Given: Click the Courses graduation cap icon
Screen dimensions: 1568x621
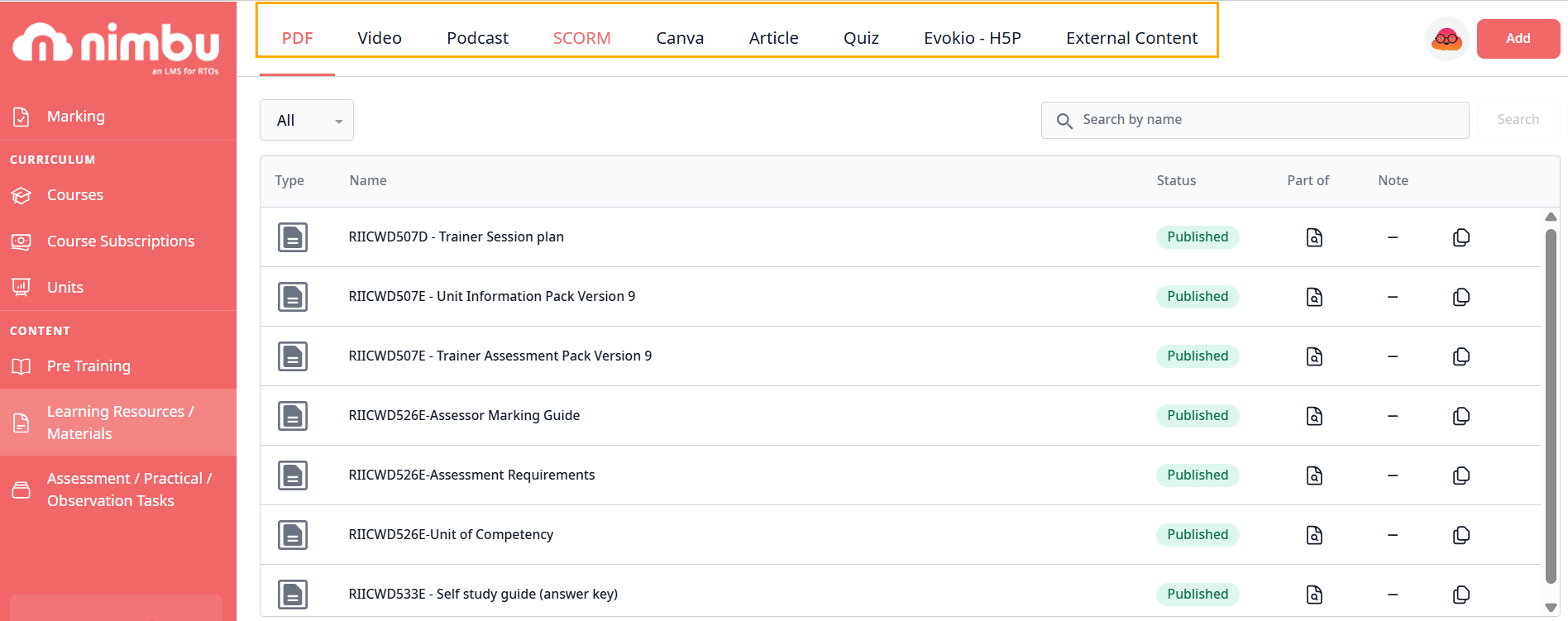Looking at the screenshot, I should (x=22, y=195).
